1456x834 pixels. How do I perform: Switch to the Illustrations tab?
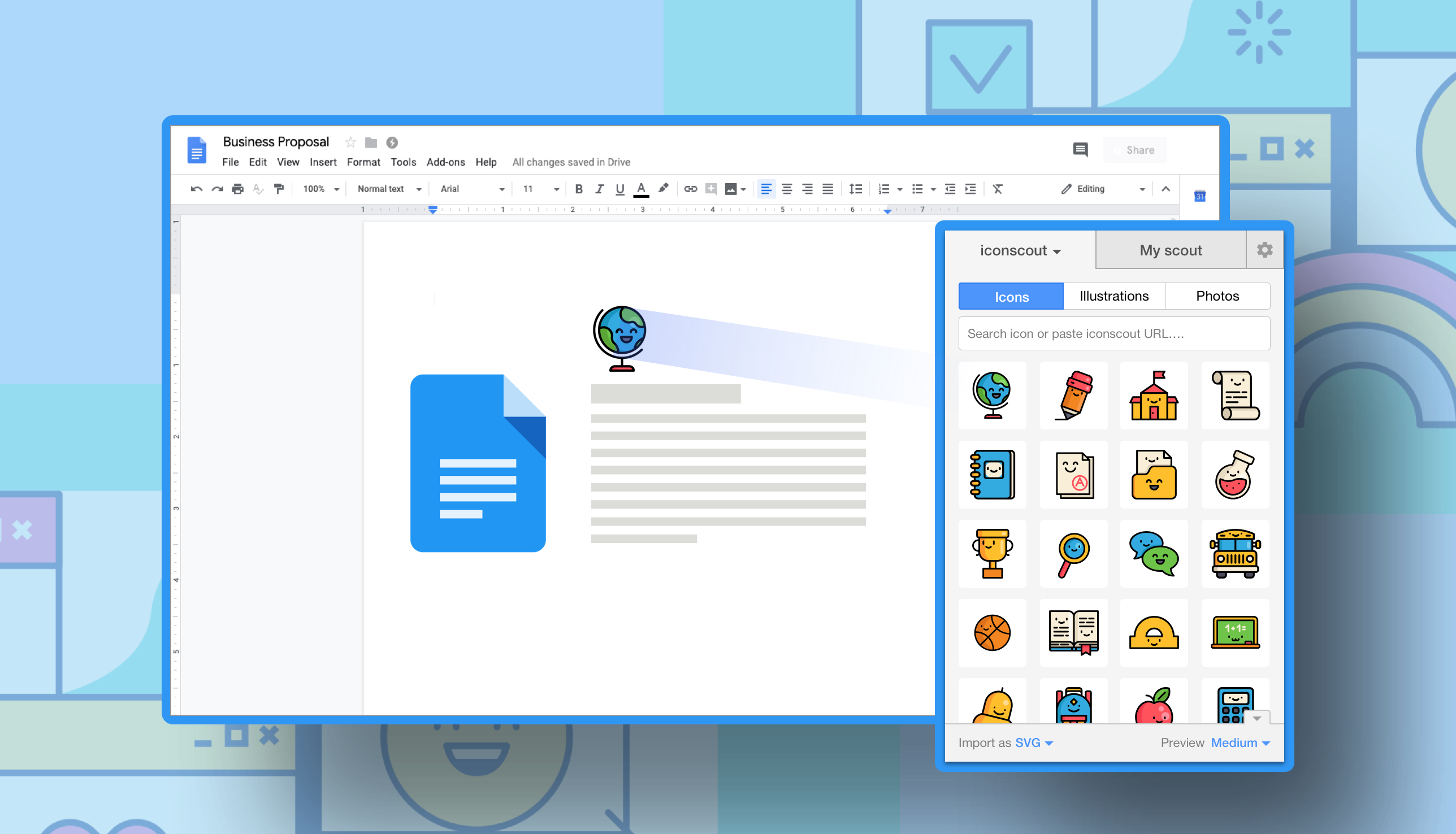click(1113, 296)
